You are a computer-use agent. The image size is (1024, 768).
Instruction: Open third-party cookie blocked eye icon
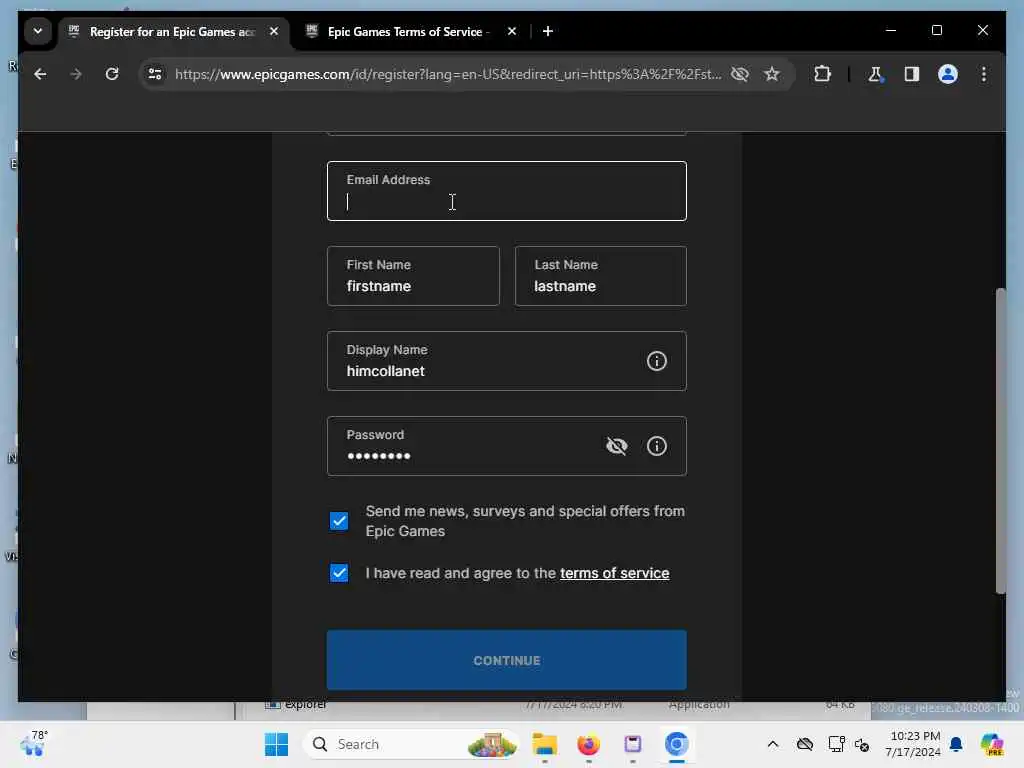point(740,74)
